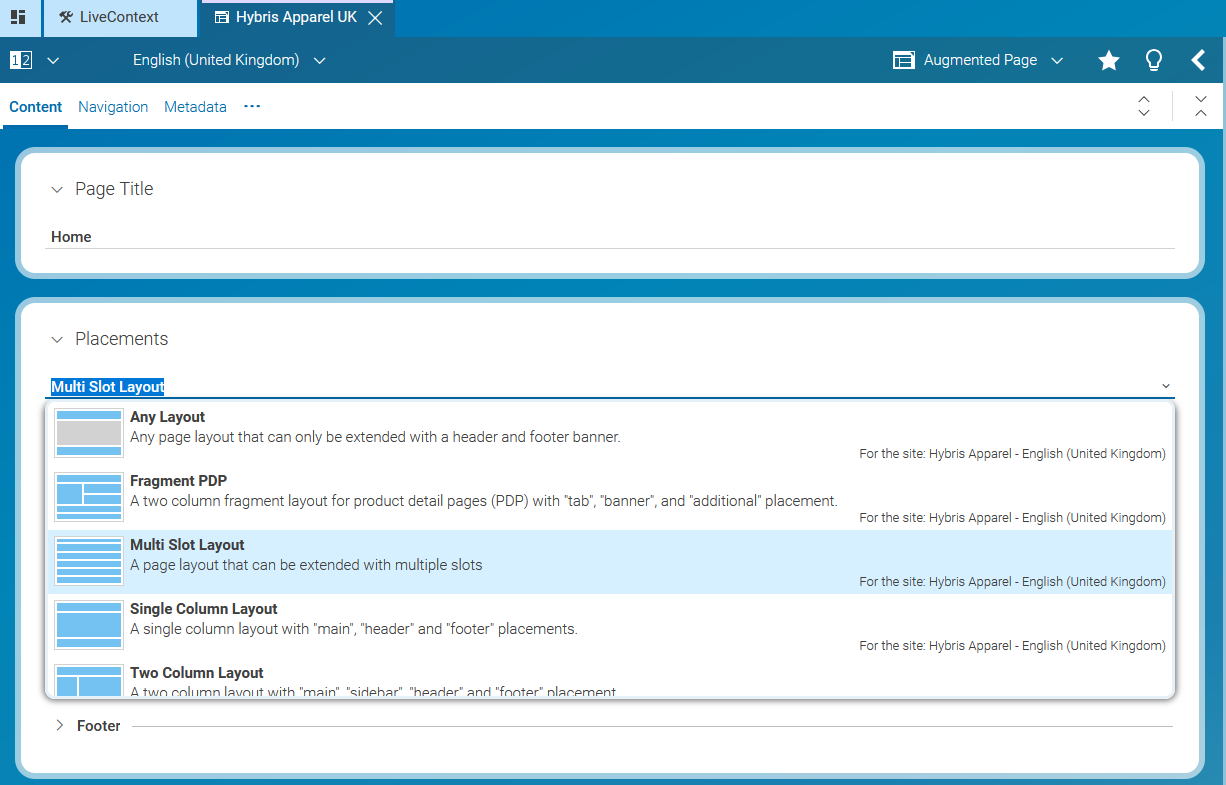Collapse the panel with the left arrow icon

coord(1199,60)
